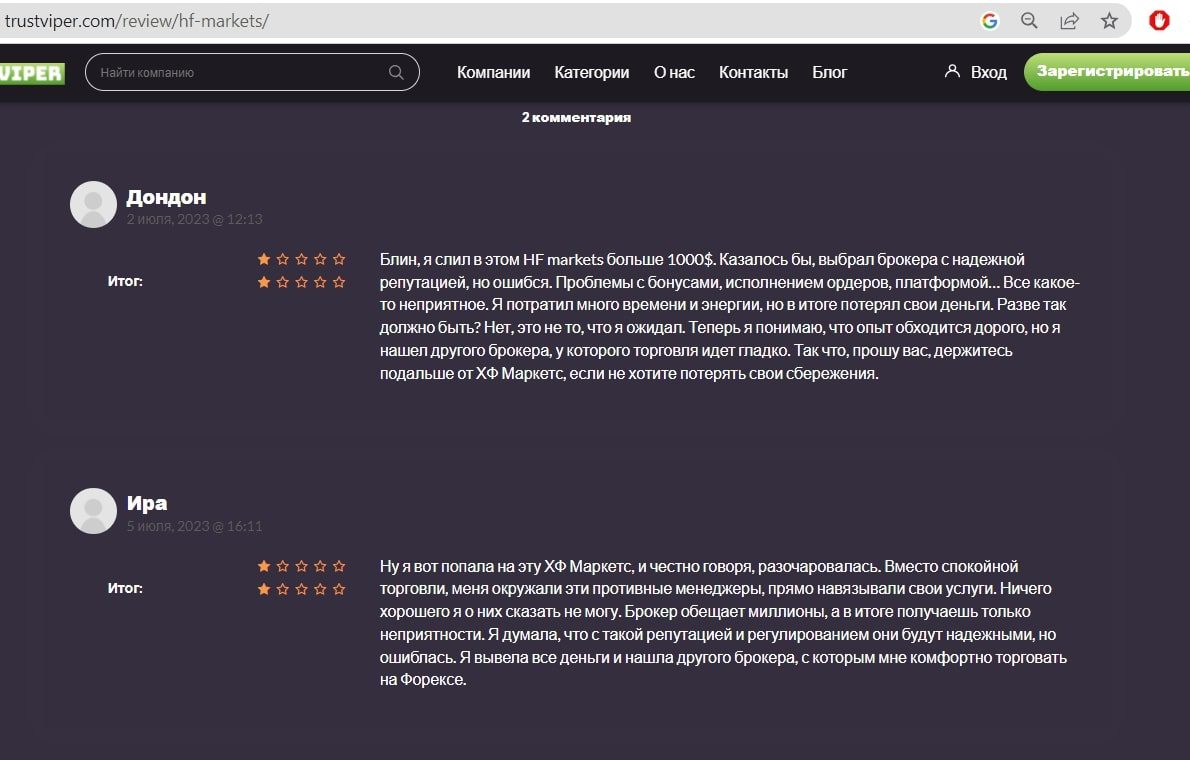Click the Google Translate icon in address bar

pos(989,21)
